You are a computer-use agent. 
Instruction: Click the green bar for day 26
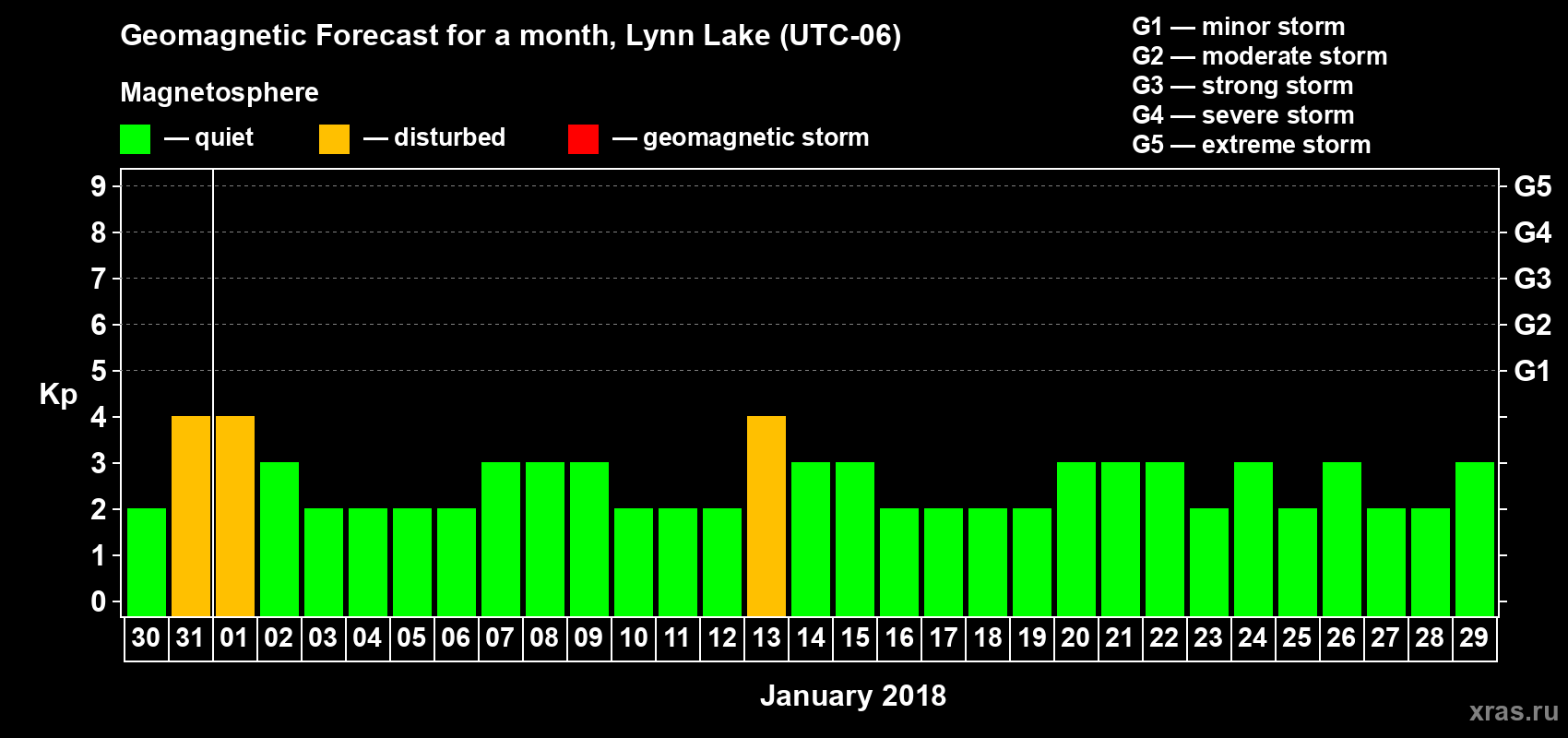(x=1342, y=540)
